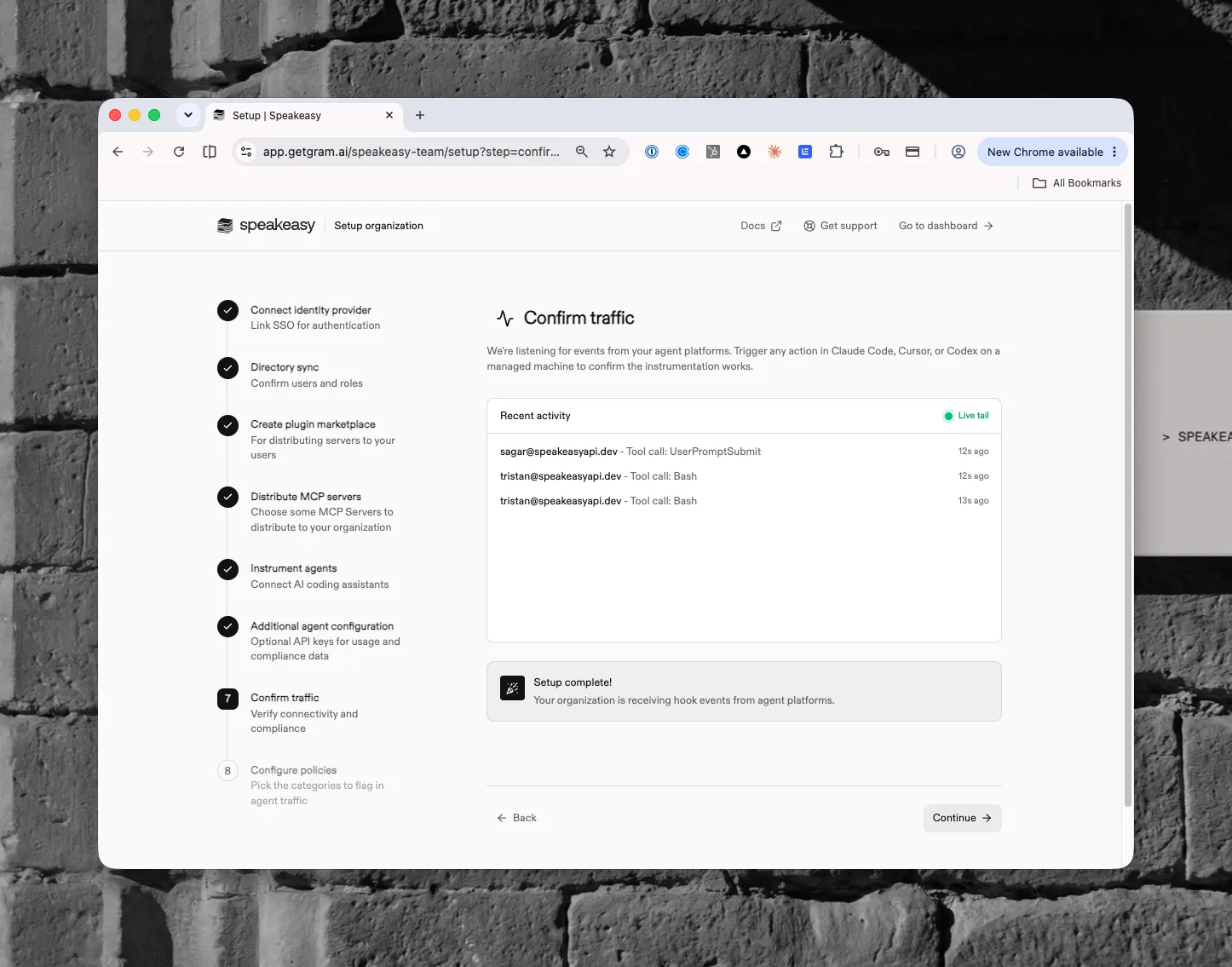
Task: Open the tab search dropdown chevron
Action: tap(188, 115)
